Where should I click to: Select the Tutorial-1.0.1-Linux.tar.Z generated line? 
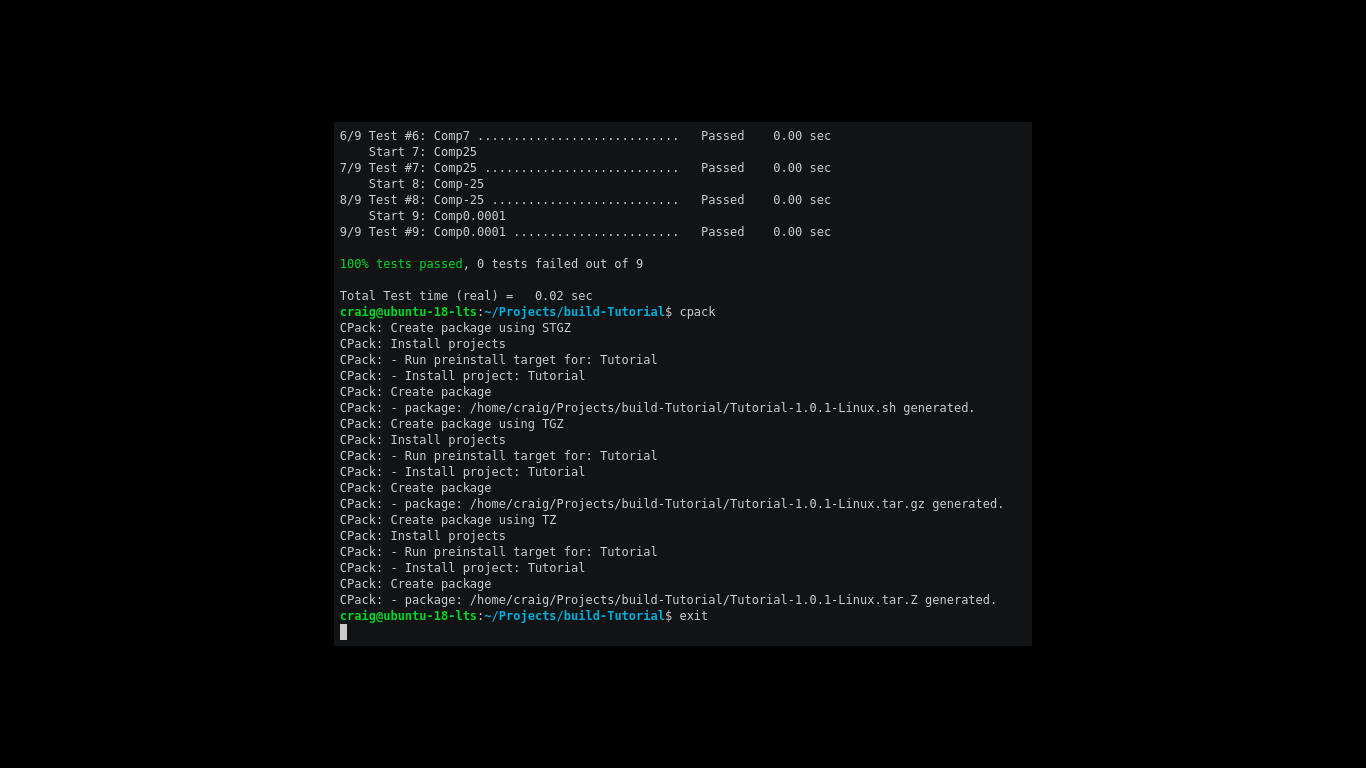click(668, 600)
